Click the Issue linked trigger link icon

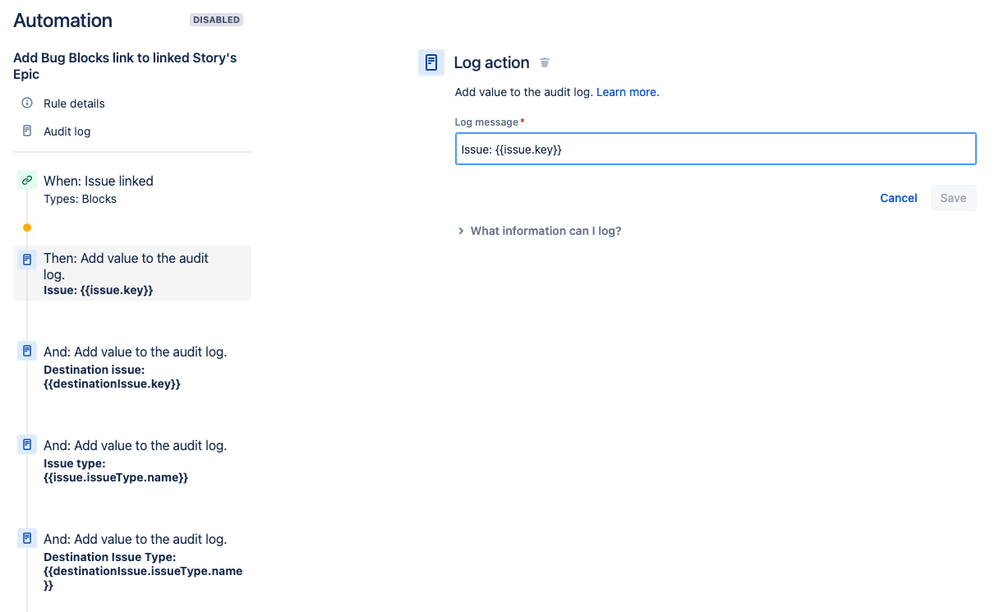click(x=27, y=181)
